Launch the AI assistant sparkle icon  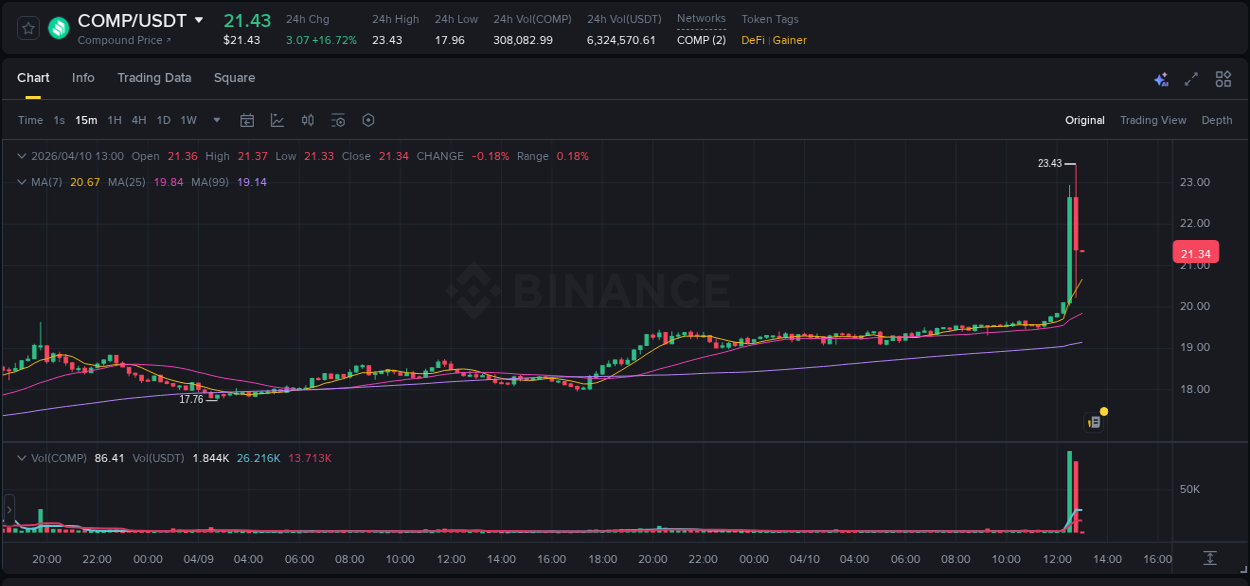click(x=1161, y=79)
